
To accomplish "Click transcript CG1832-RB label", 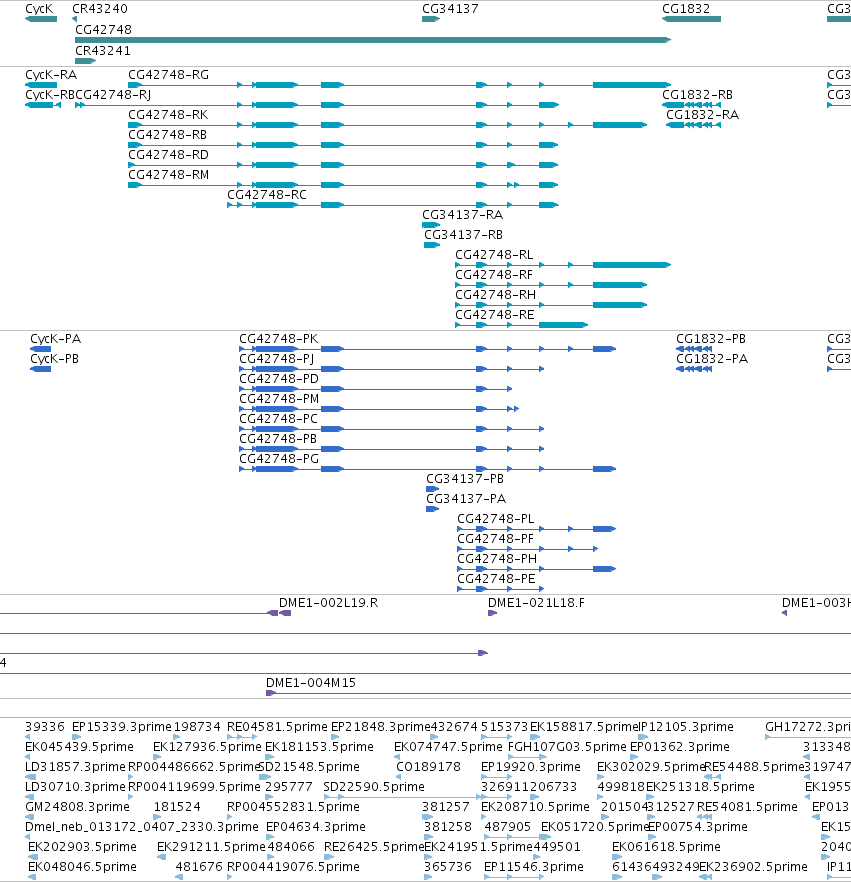I will [x=697, y=94].
